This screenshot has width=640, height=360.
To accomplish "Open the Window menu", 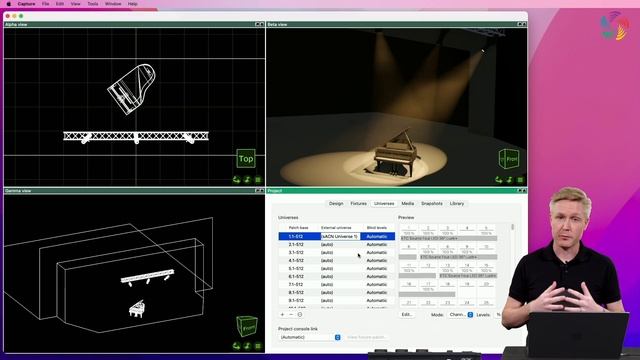I will (113, 4).
